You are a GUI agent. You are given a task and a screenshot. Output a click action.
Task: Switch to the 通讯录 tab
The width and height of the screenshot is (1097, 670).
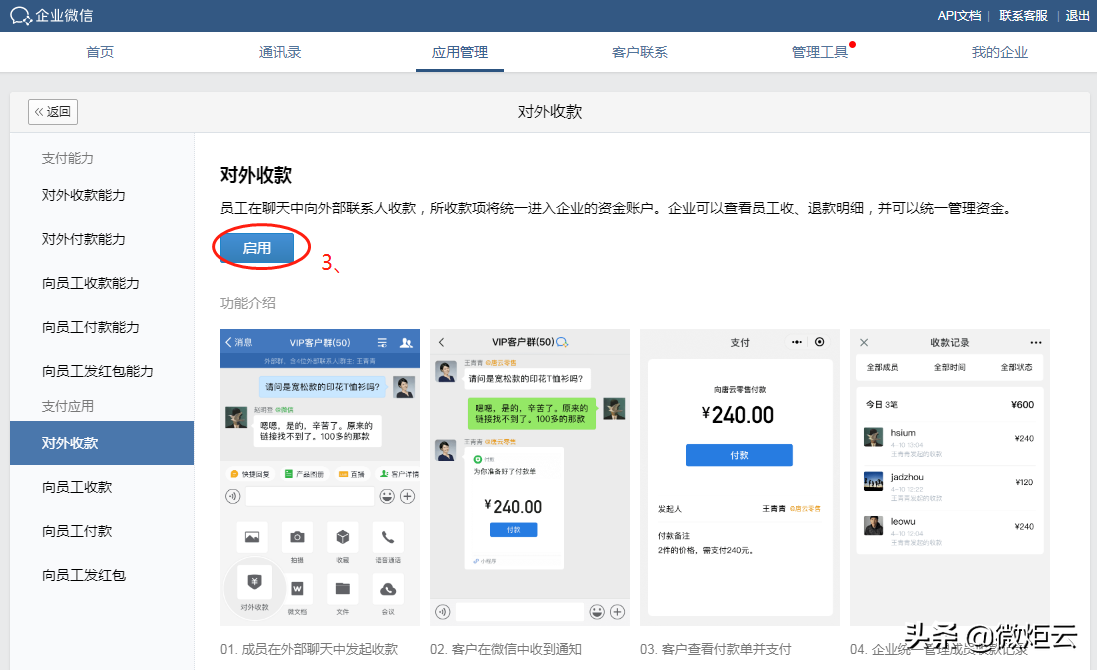pos(279,52)
